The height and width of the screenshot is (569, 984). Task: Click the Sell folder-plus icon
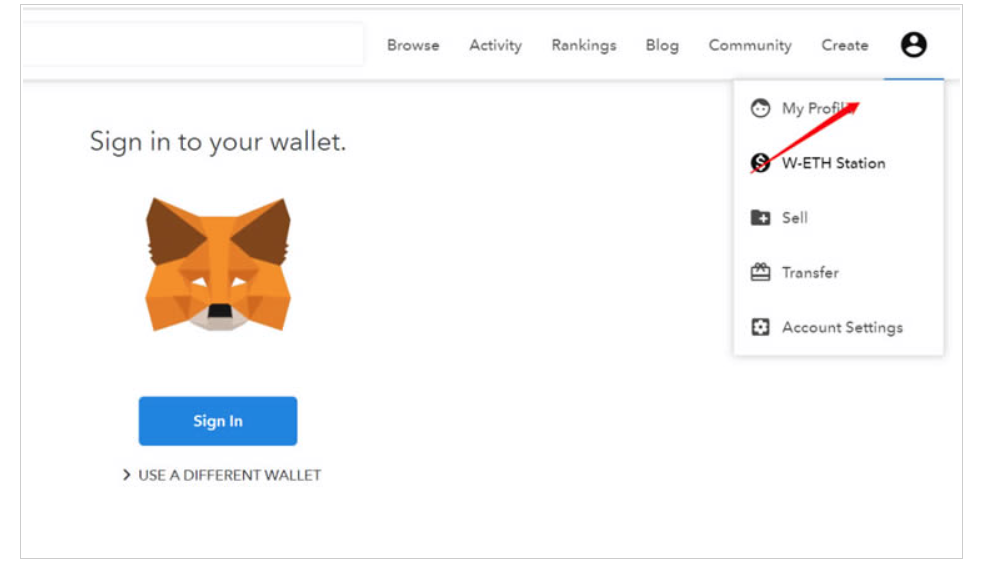[760, 218]
